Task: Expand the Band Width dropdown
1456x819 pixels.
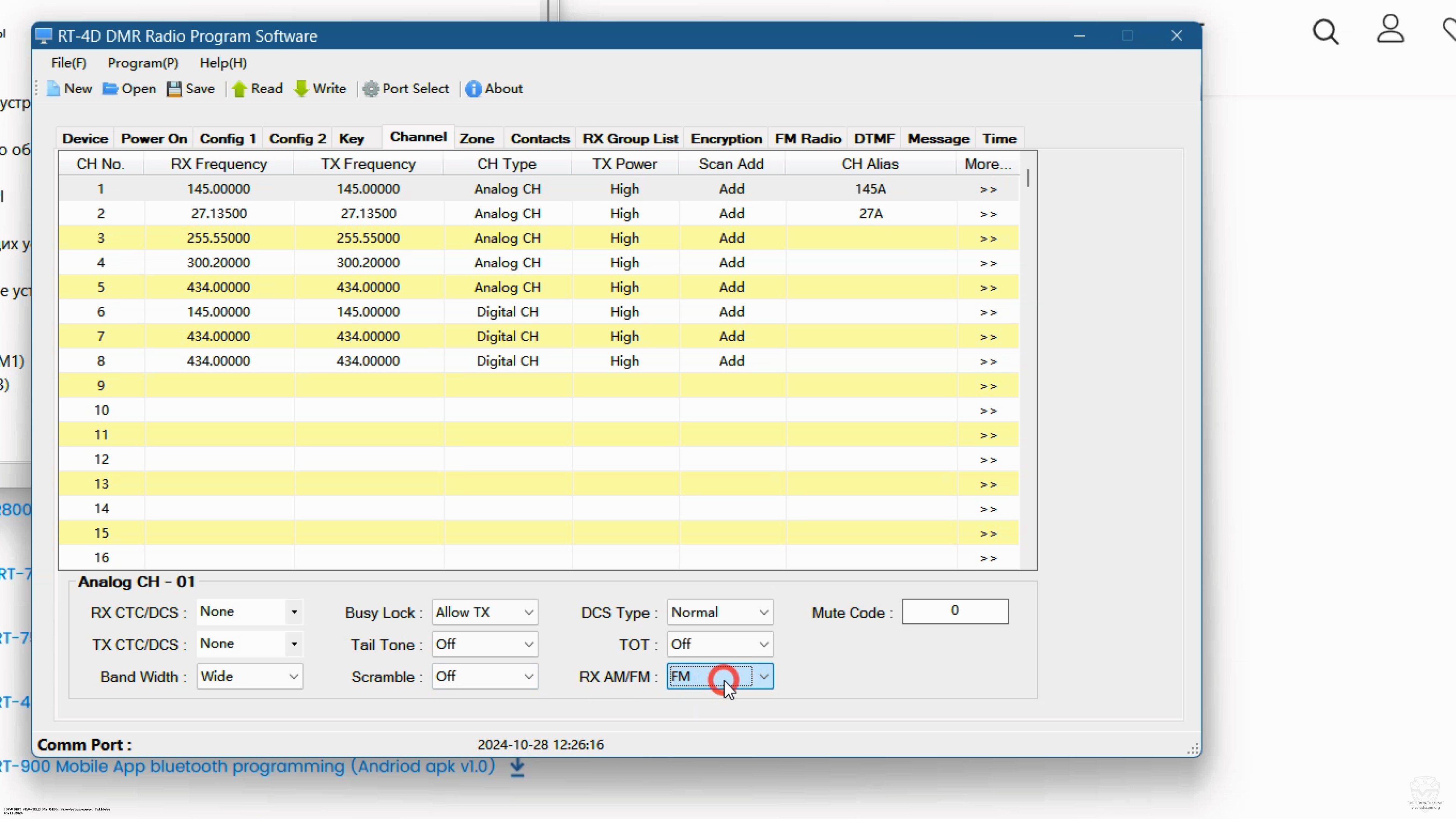Action: coord(293,676)
